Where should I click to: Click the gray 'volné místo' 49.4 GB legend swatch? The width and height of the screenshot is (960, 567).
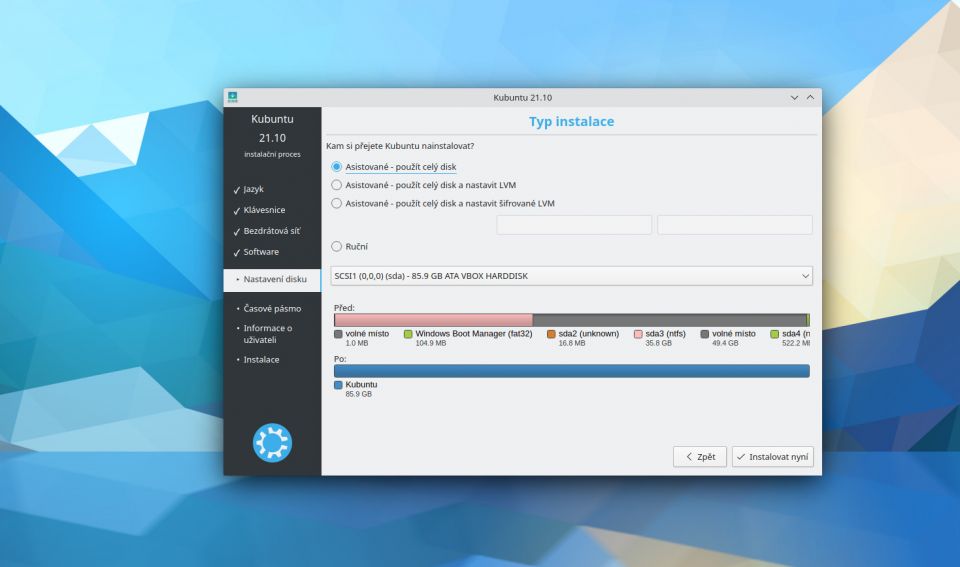(705, 334)
